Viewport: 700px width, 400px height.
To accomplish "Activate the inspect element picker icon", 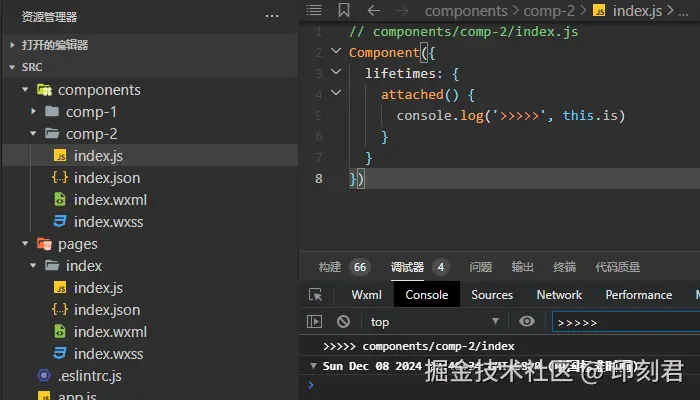I will (x=315, y=295).
